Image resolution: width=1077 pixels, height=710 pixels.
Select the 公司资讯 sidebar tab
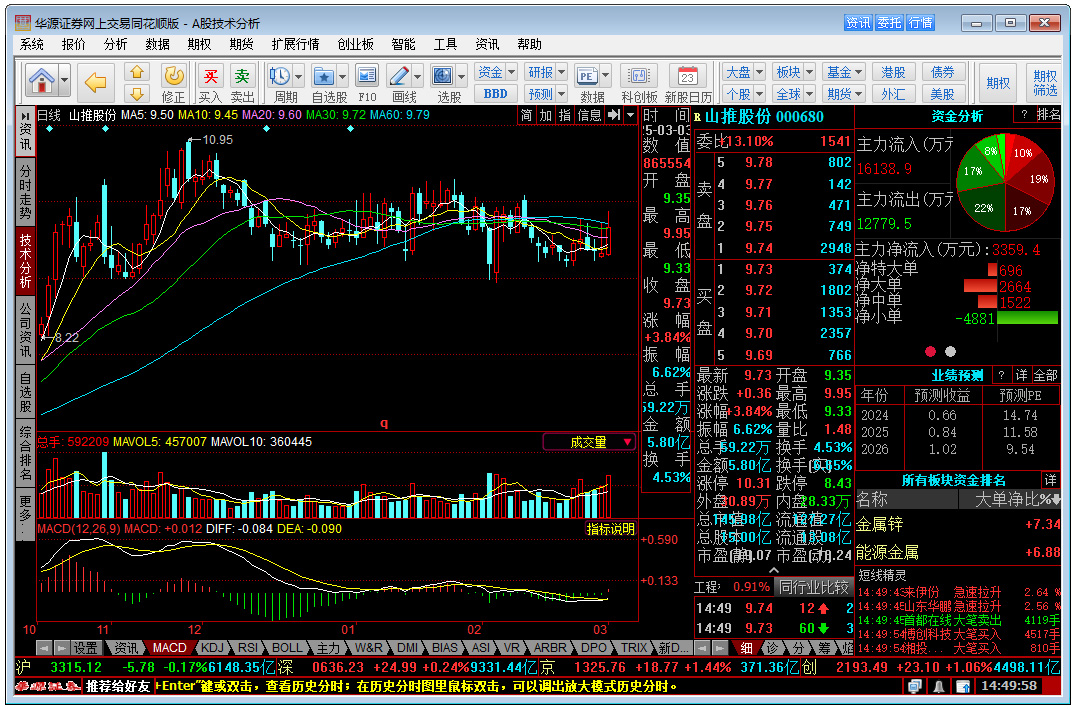point(25,330)
